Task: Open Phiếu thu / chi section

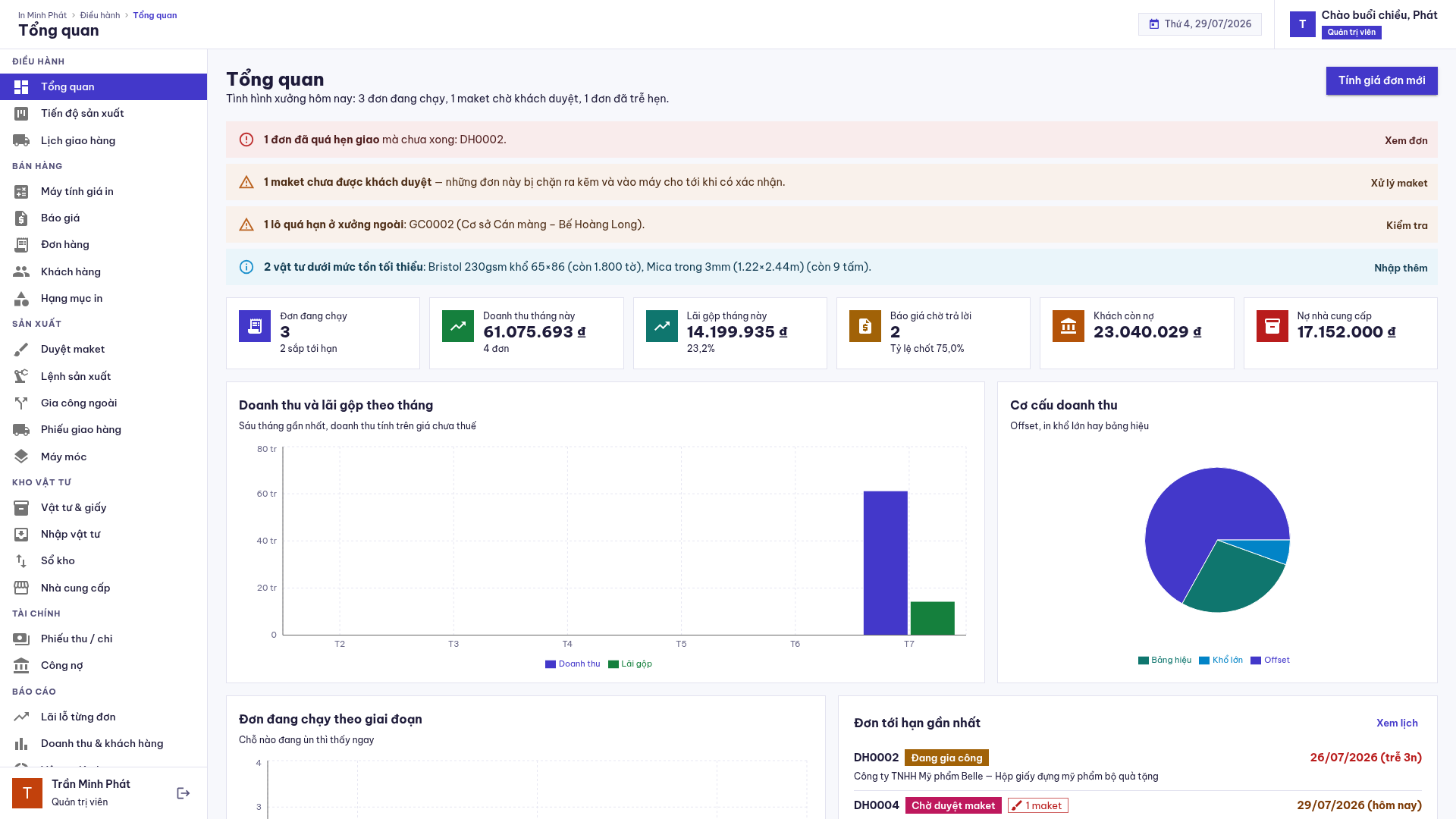Action: pyautogui.click(x=103, y=639)
